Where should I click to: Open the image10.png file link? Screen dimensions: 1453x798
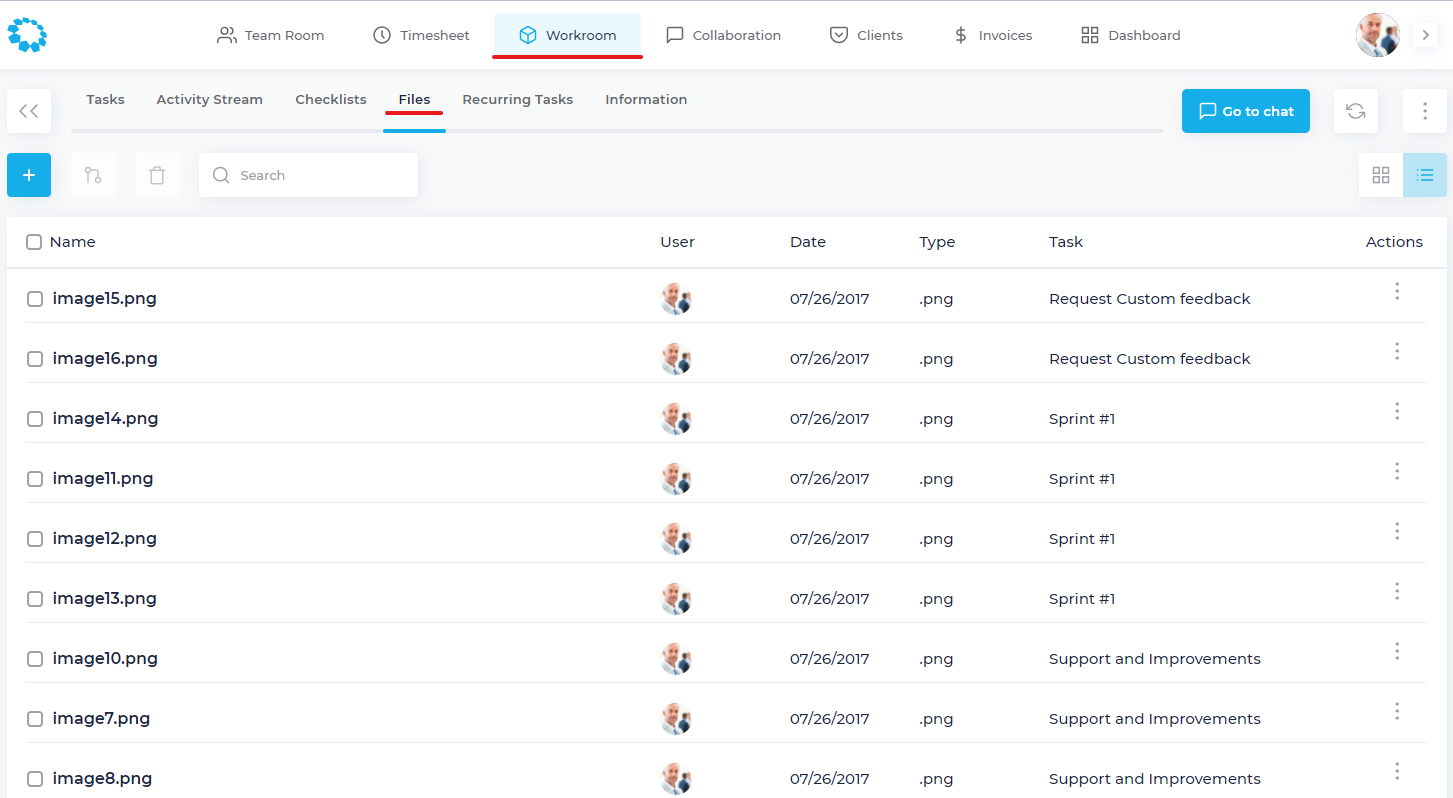tap(105, 659)
